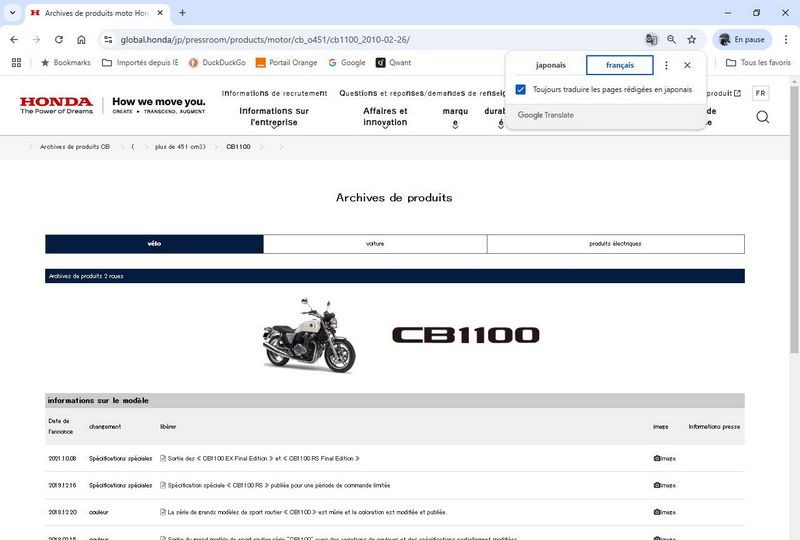
Task: Select the produits électriques tab
Action: coord(615,244)
